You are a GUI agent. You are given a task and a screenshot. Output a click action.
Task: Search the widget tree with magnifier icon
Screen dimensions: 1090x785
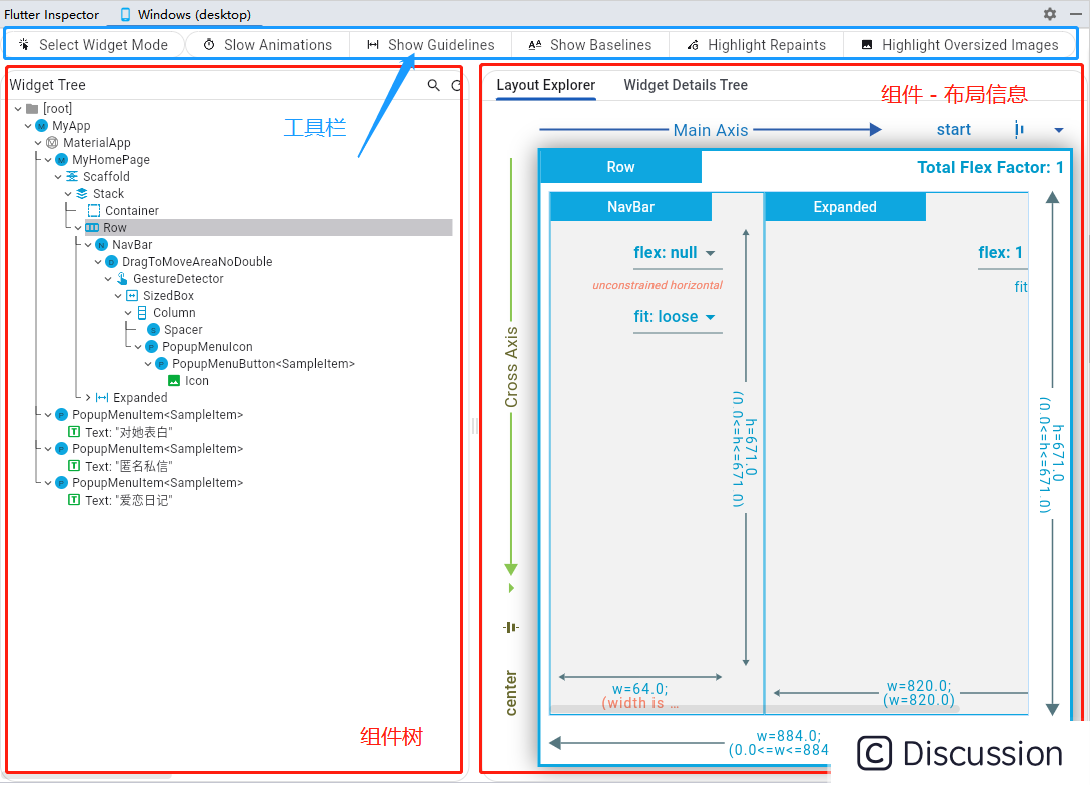(433, 85)
